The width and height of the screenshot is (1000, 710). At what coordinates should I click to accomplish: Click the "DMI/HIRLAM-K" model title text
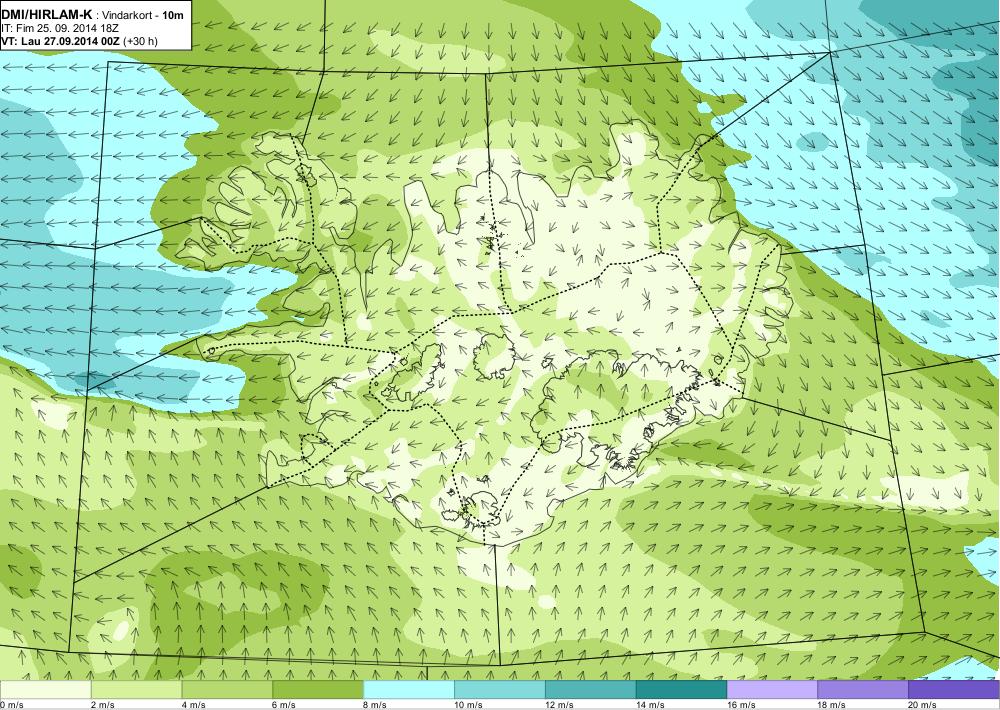(47, 15)
